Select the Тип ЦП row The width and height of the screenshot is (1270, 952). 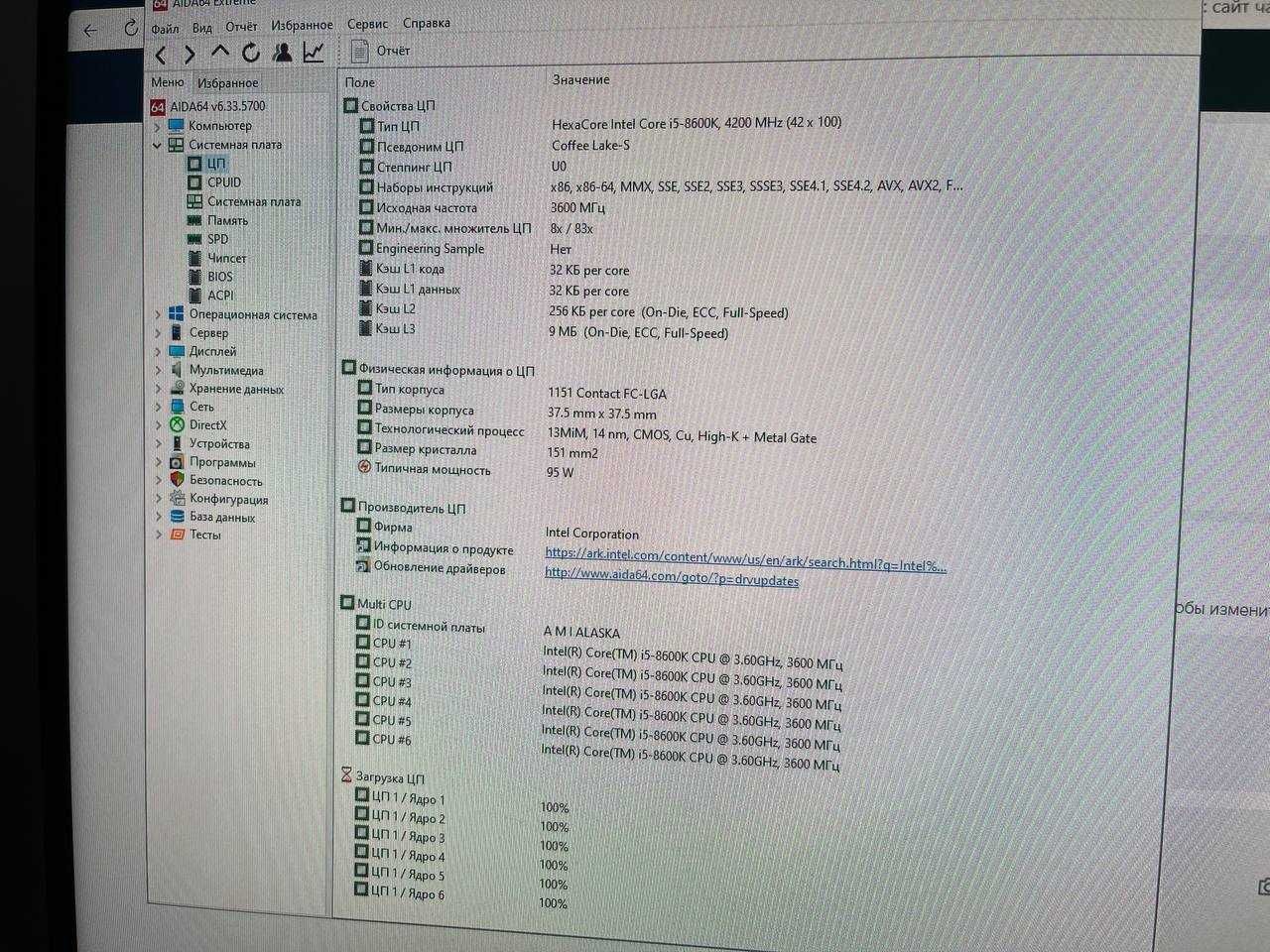pyautogui.click(x=601, y=125)
